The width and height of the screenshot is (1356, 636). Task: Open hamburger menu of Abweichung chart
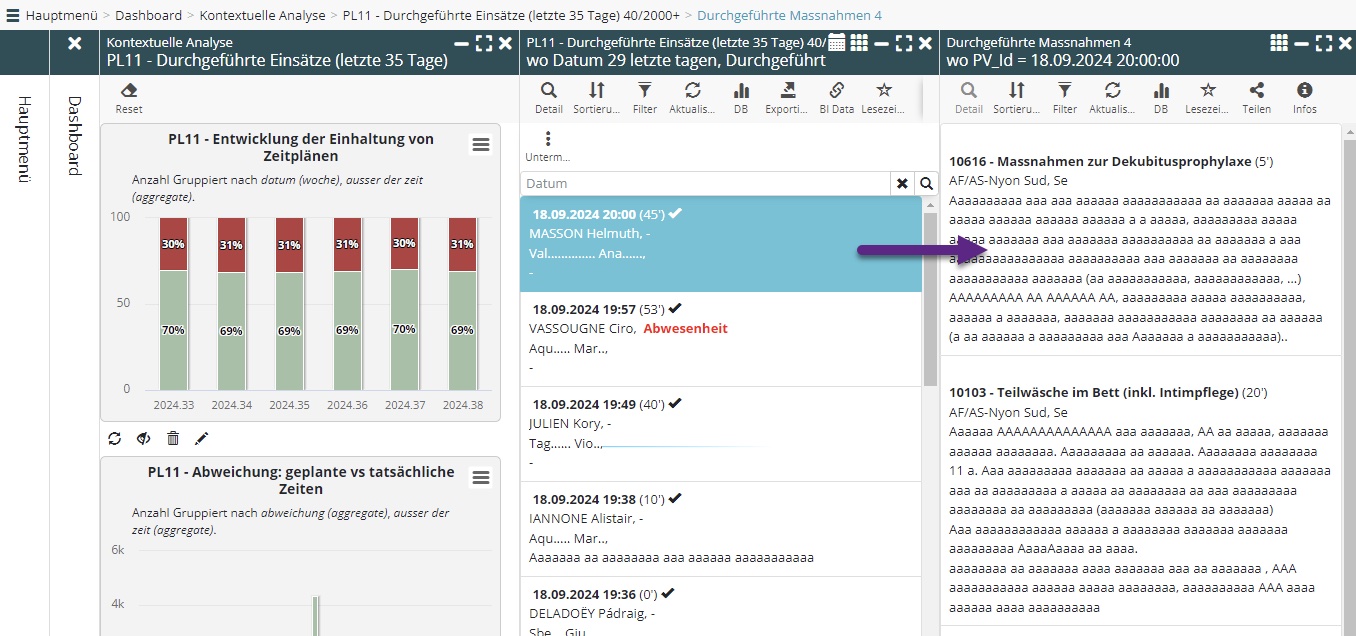point(481,478)
